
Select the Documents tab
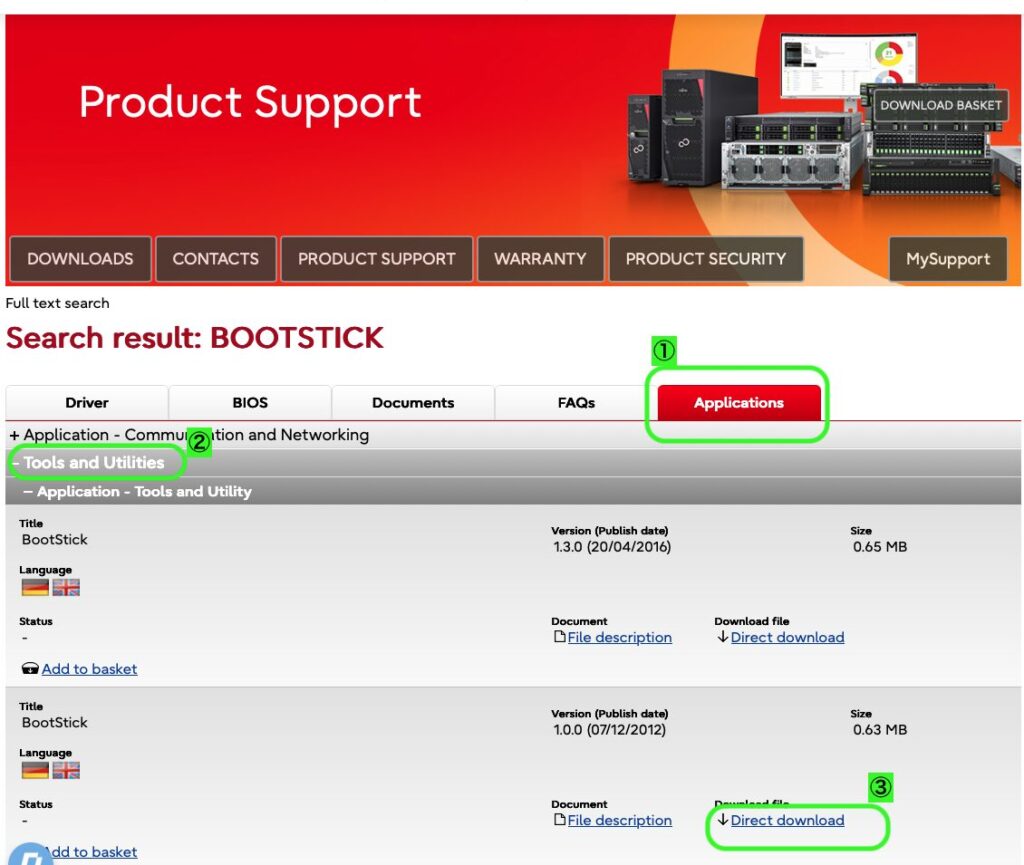[413, 403]
